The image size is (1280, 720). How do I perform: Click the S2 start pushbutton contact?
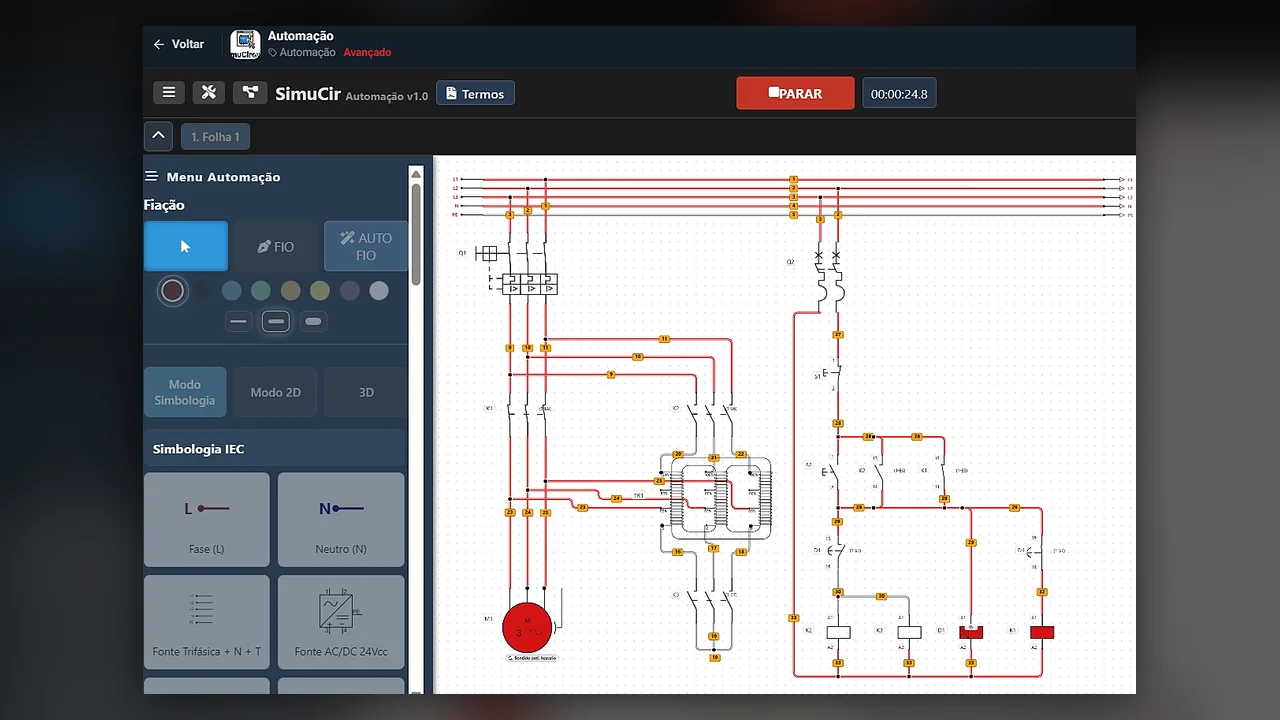pos(832,470)
